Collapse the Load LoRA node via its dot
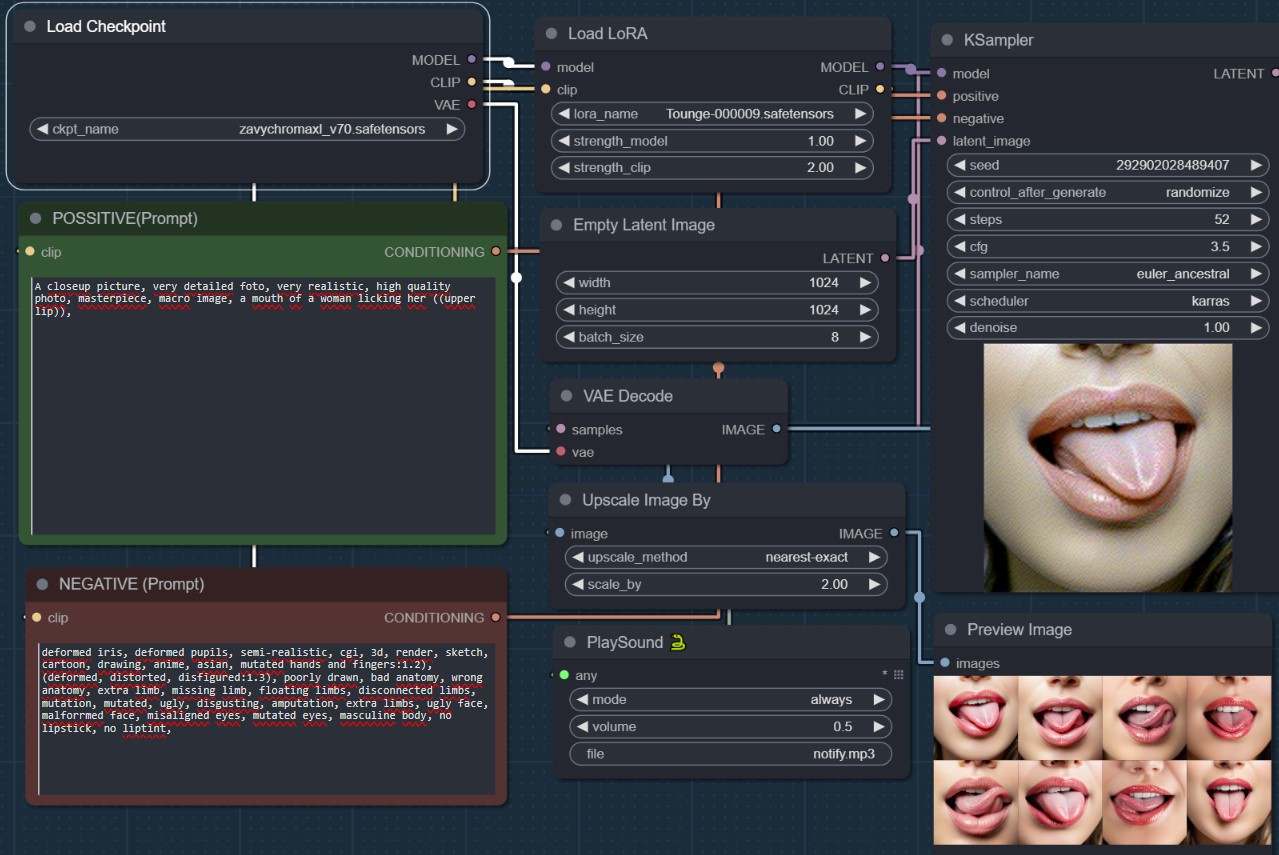The image size is (1279, 855). [x=552, y=34]
